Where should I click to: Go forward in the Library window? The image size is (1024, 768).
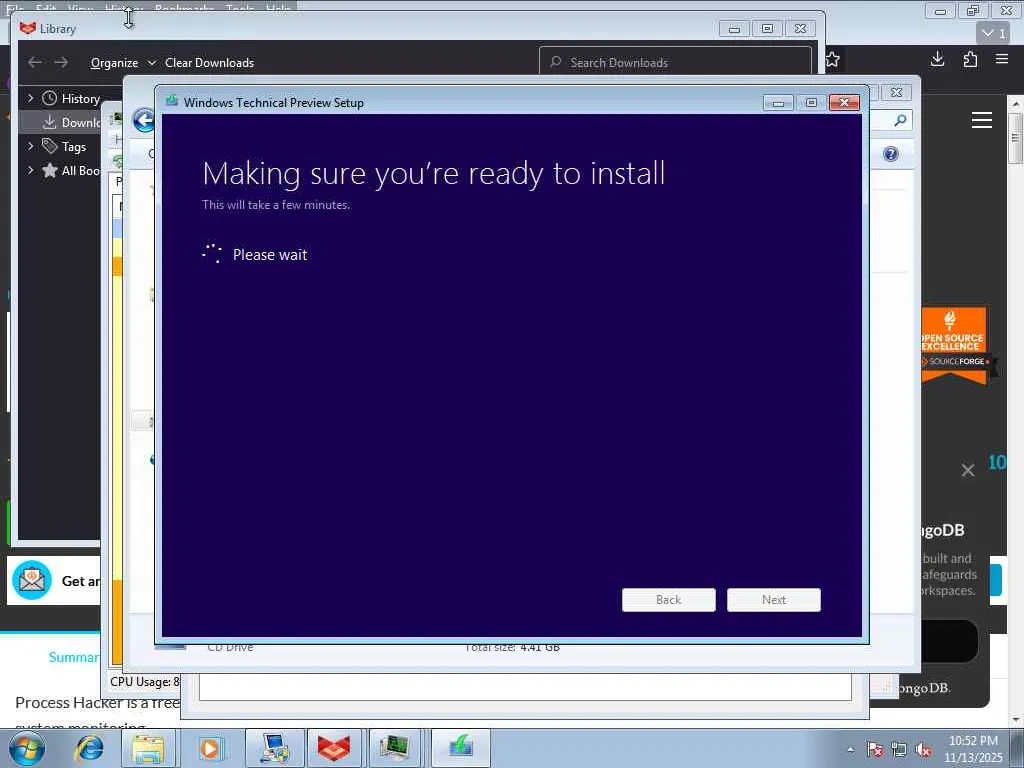tap(61, 62)
